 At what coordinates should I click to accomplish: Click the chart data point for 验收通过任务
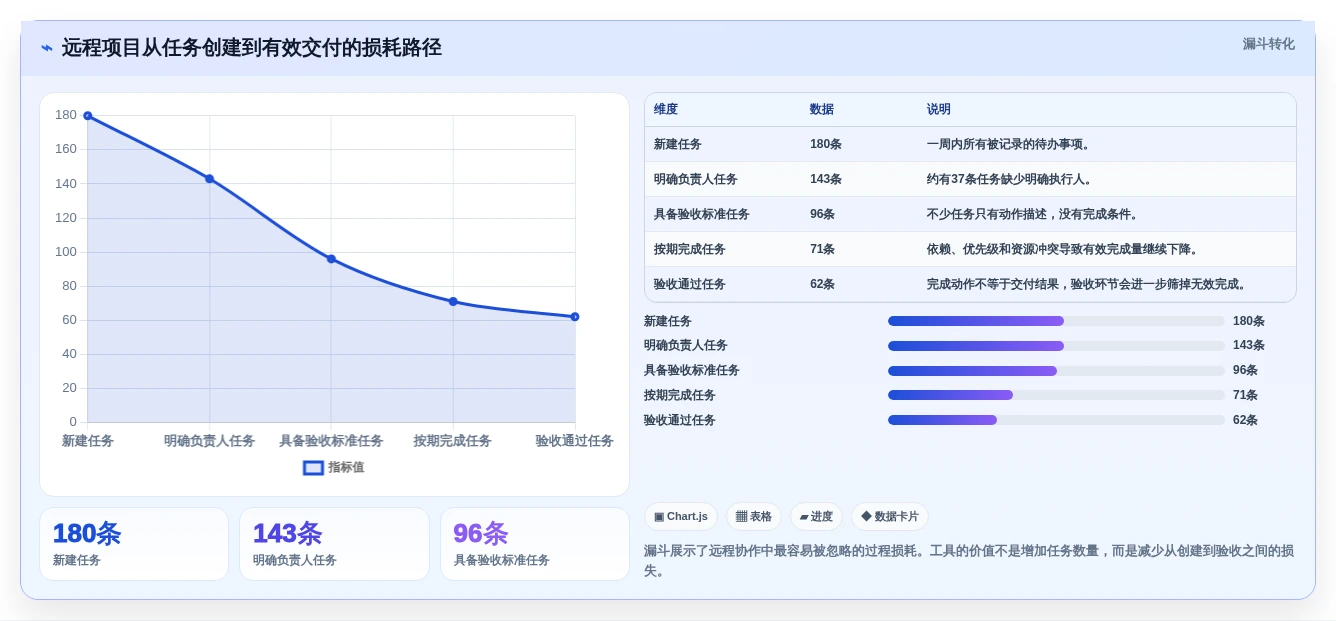click(x=575, y=317)
